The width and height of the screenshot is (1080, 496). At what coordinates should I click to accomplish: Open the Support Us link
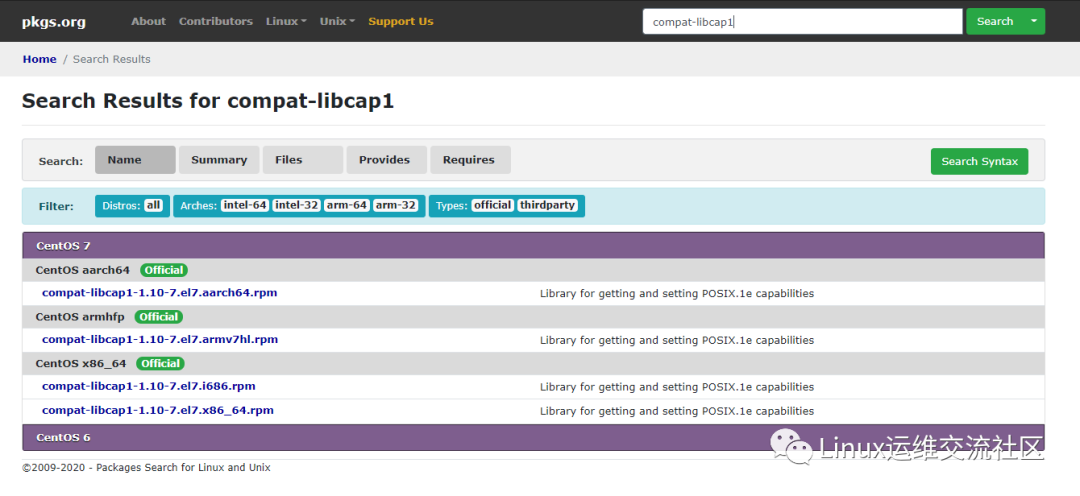click(401, 21)
